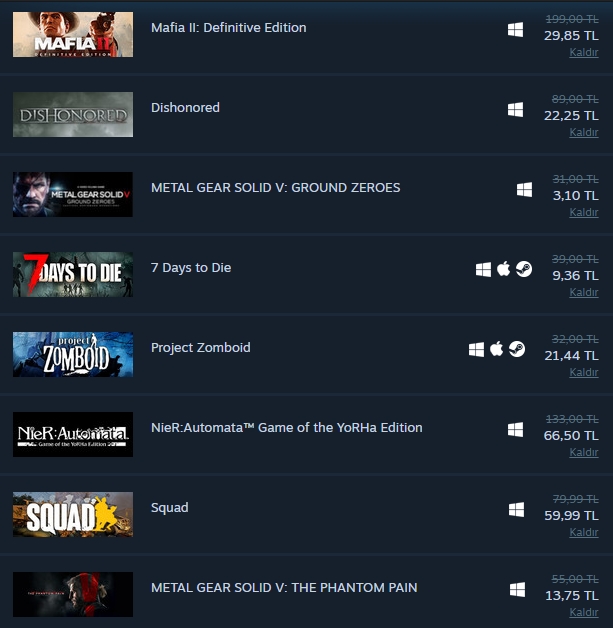Click Kaldır under Dishonored's price
Screen dimensions: 613x628
pos(584,133)
